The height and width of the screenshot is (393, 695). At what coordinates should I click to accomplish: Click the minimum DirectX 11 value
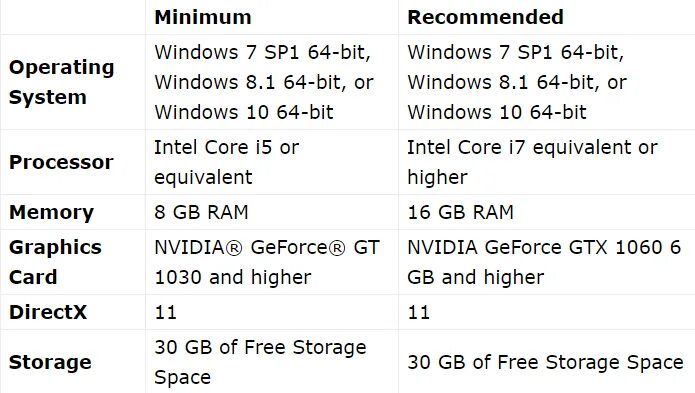pos(165,312)
